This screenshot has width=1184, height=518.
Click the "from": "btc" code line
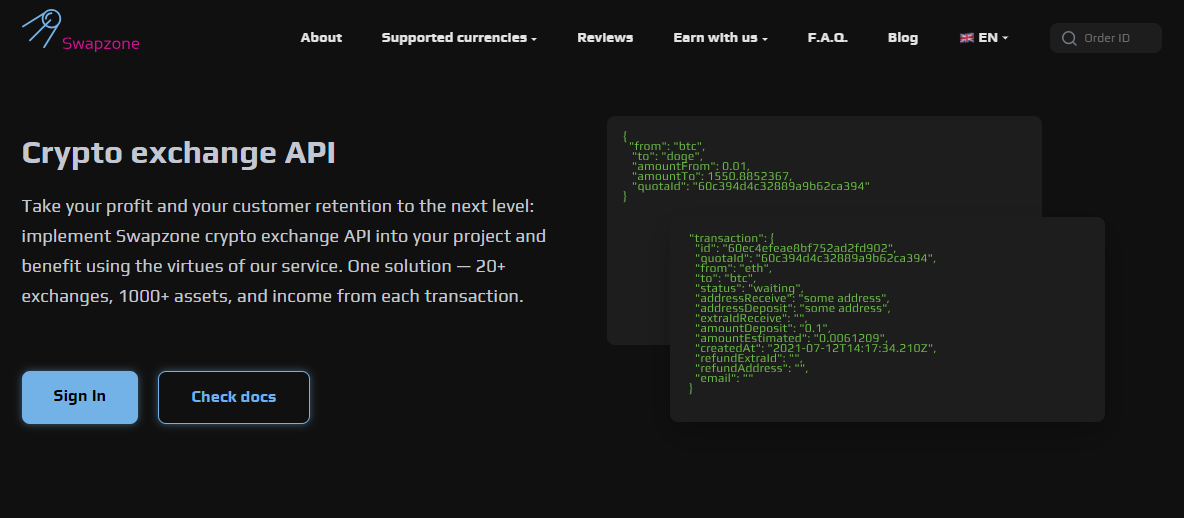tap(667, 146)
